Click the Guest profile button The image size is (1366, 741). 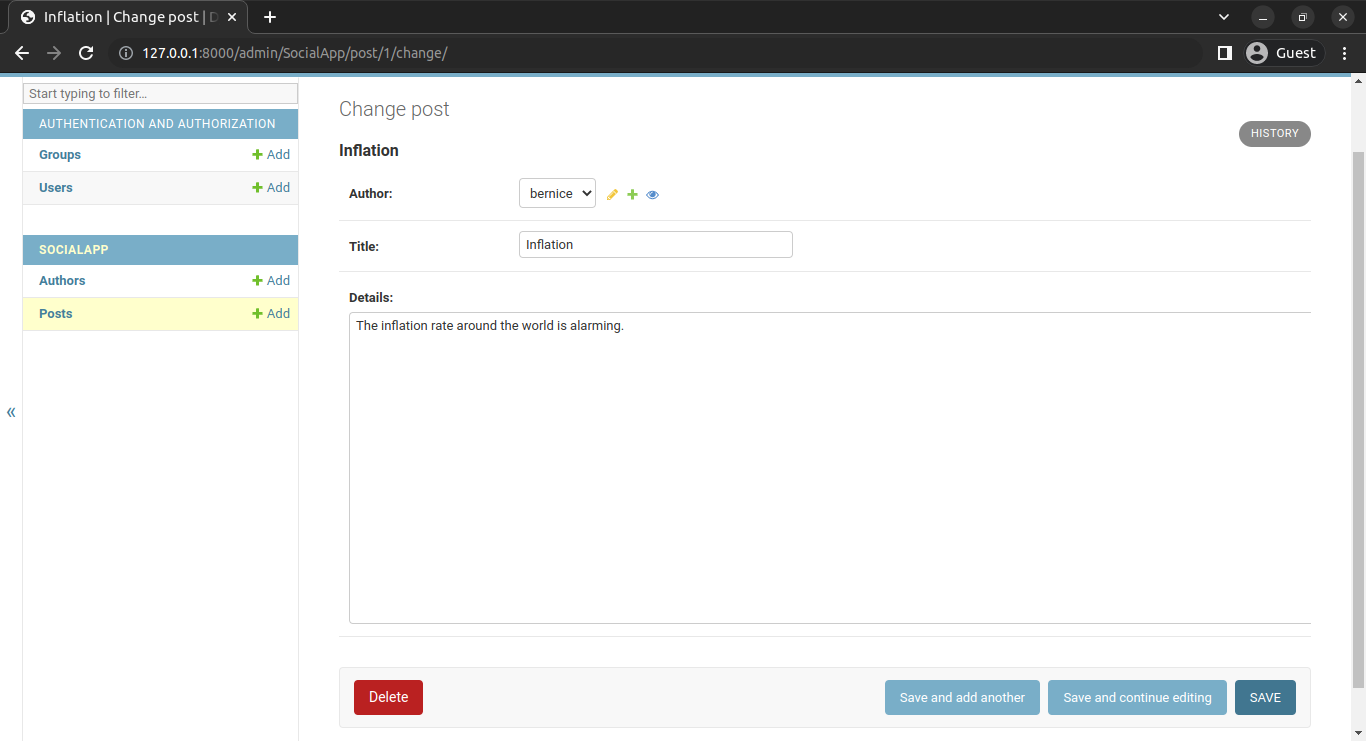1284,53
